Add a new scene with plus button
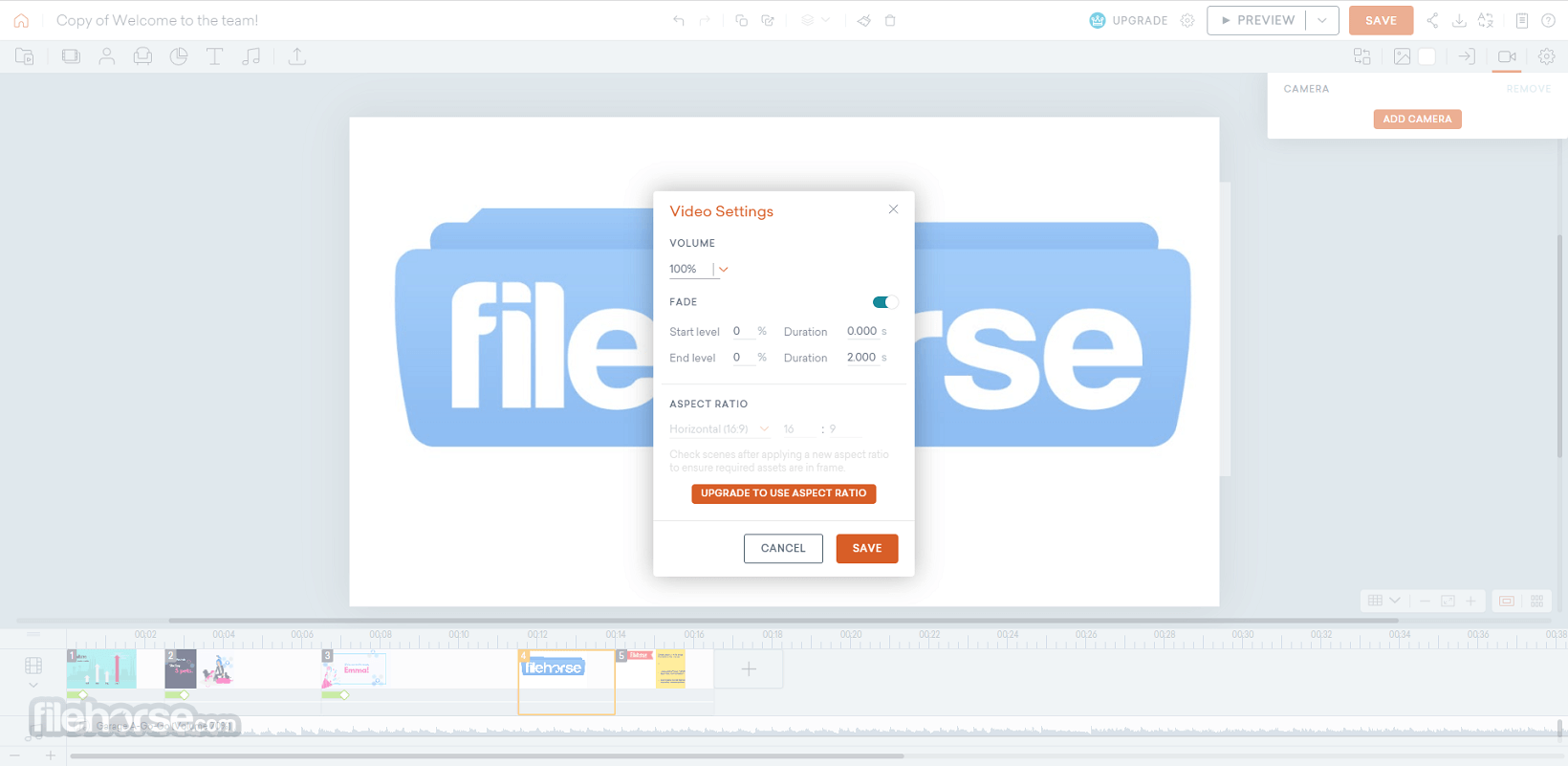 pyautogui.click(x=749, y=669)
